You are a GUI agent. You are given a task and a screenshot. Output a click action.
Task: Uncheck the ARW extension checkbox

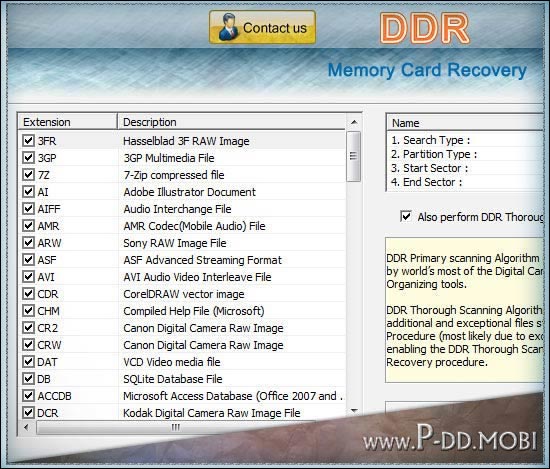point(28,243)
